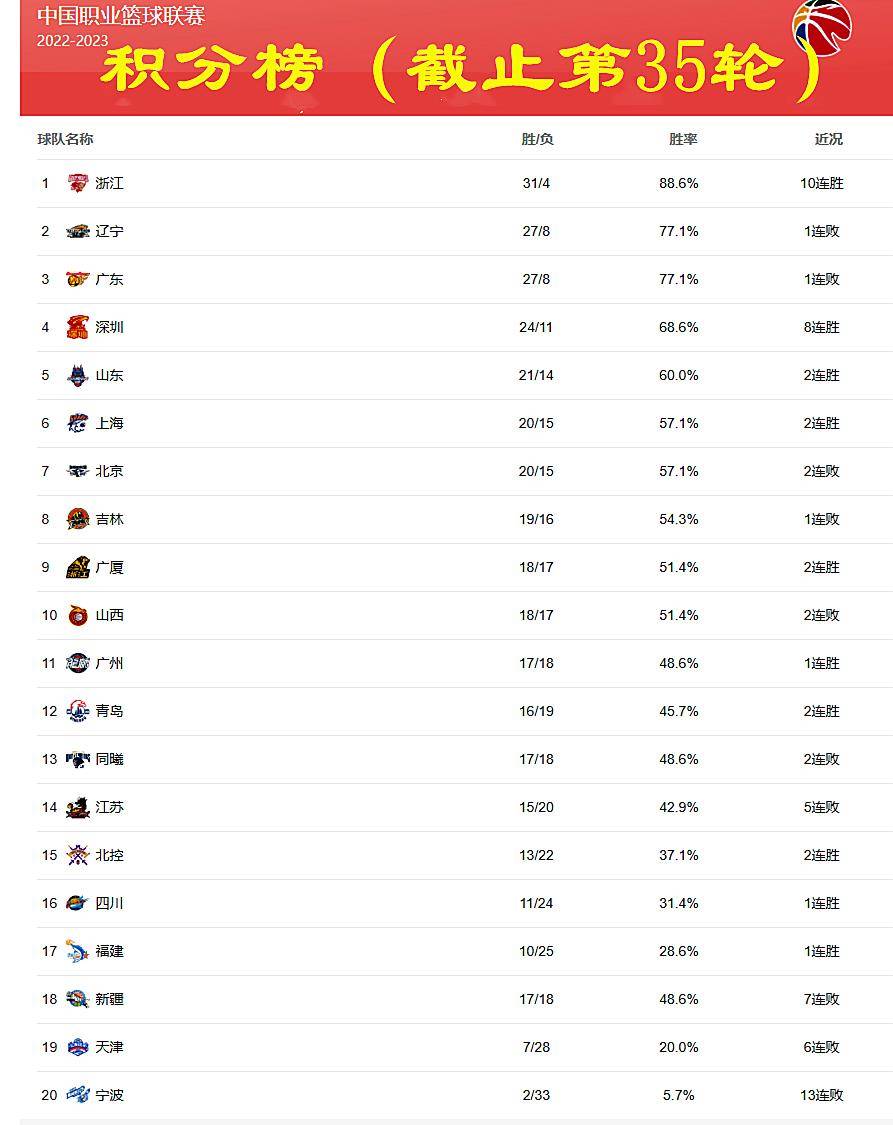Click the Jilin (吉林) team logo
Screen dimensions: 893x1125
point(77,519)
